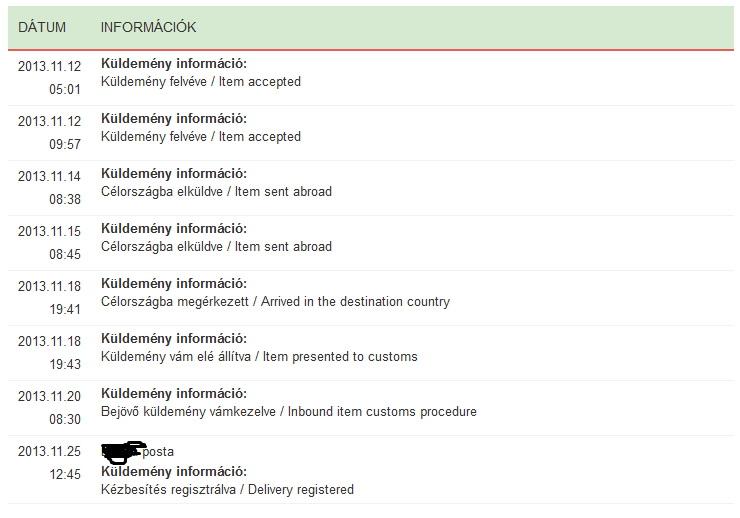
Task: Click the 2013.11.20 date
Action: 50,396
